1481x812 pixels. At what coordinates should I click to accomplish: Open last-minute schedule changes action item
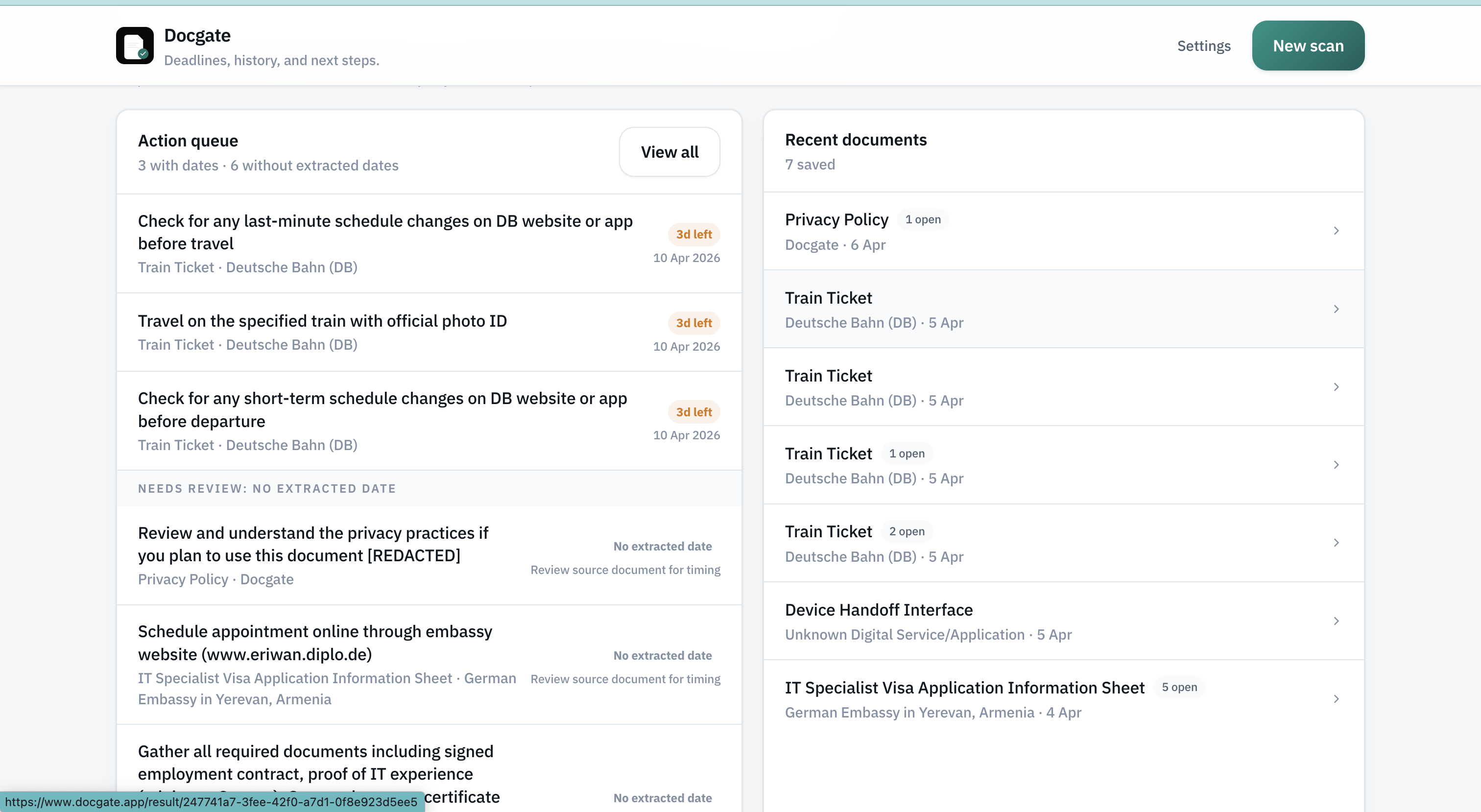click(384, 232)
